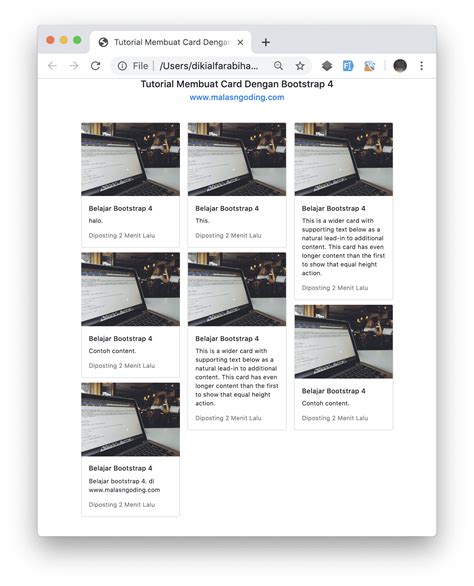Open a new tab with the plus button
Image resolution: width=474 pixels, height=586 pixels.
(265, 42)
